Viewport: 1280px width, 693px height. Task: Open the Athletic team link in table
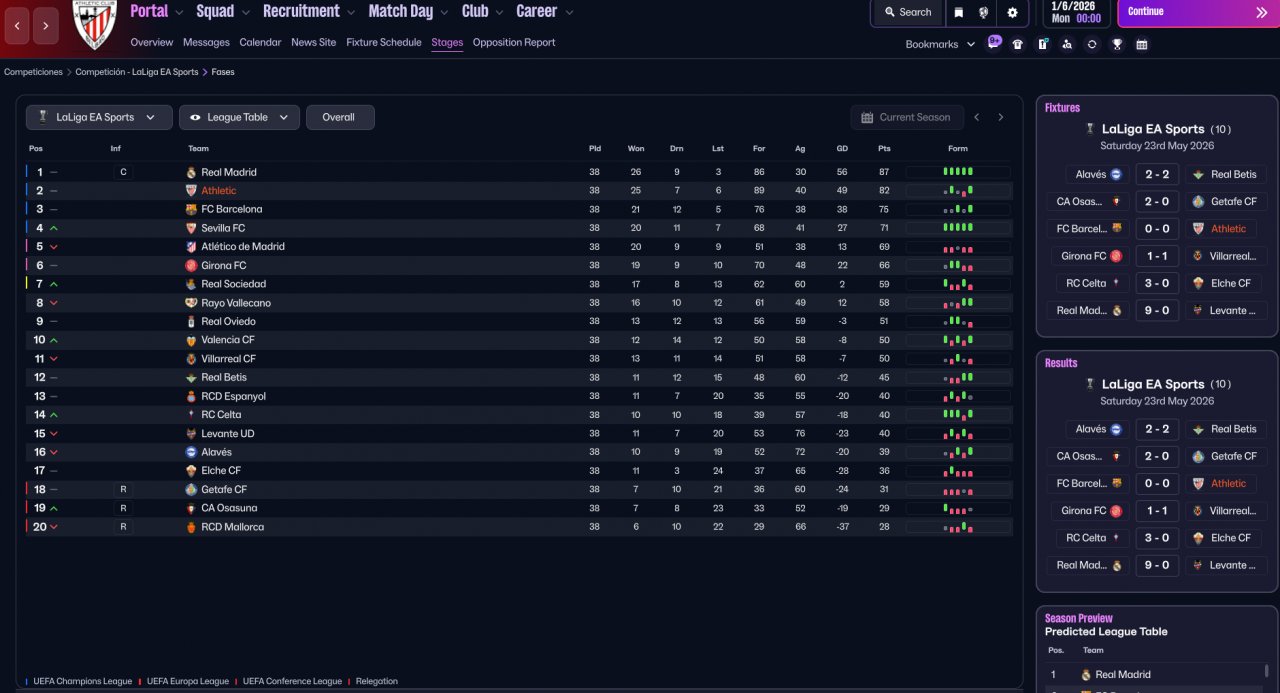tap(219, 191)
